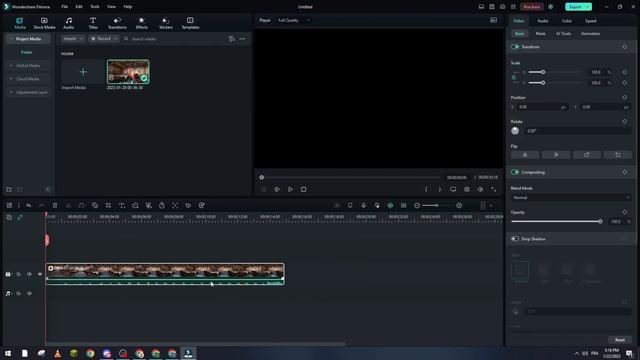Click the timeline zoom in plus icon
This screenshot has height=360, width=640.
(459, 206)
